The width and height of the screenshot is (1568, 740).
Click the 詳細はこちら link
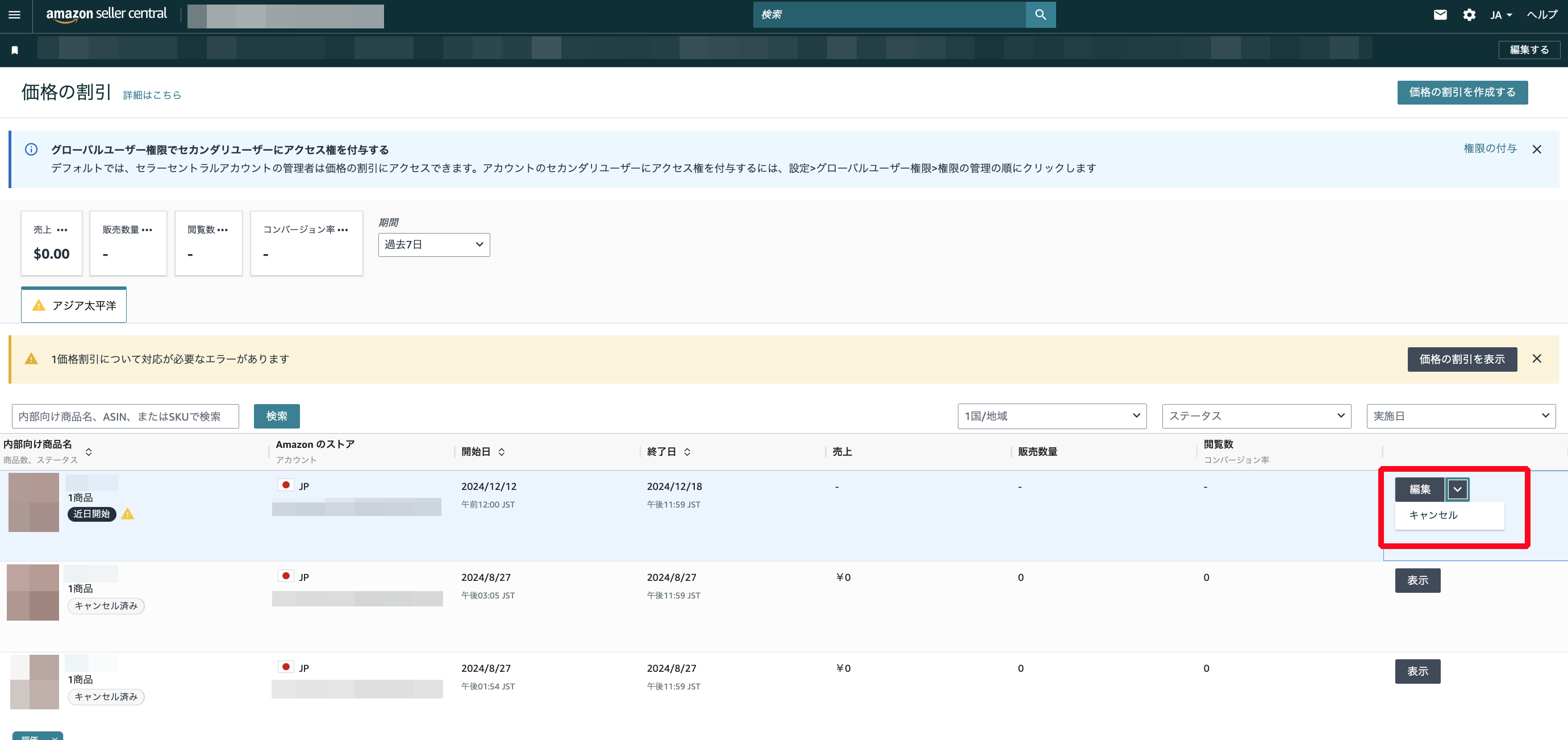coord(152,95)
